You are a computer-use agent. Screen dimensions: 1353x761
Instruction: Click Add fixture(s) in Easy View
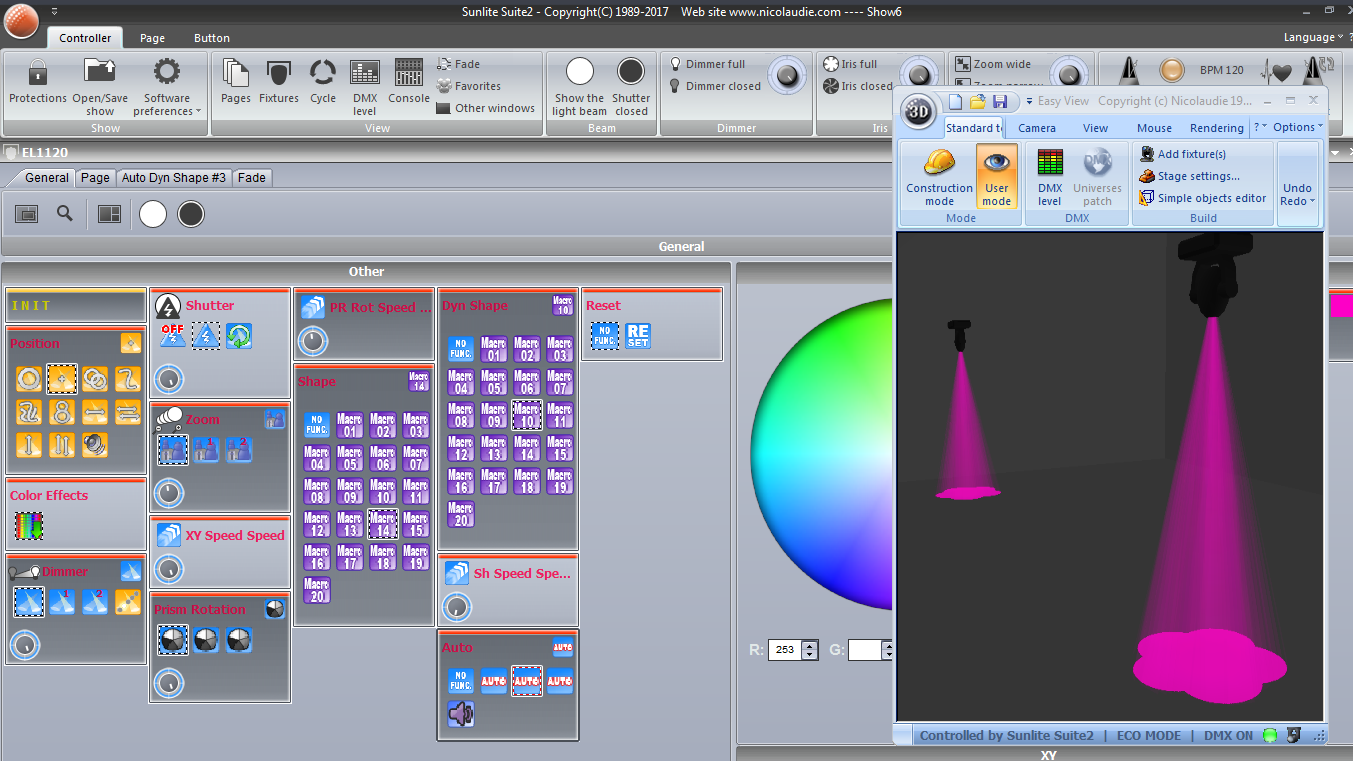1183,154
